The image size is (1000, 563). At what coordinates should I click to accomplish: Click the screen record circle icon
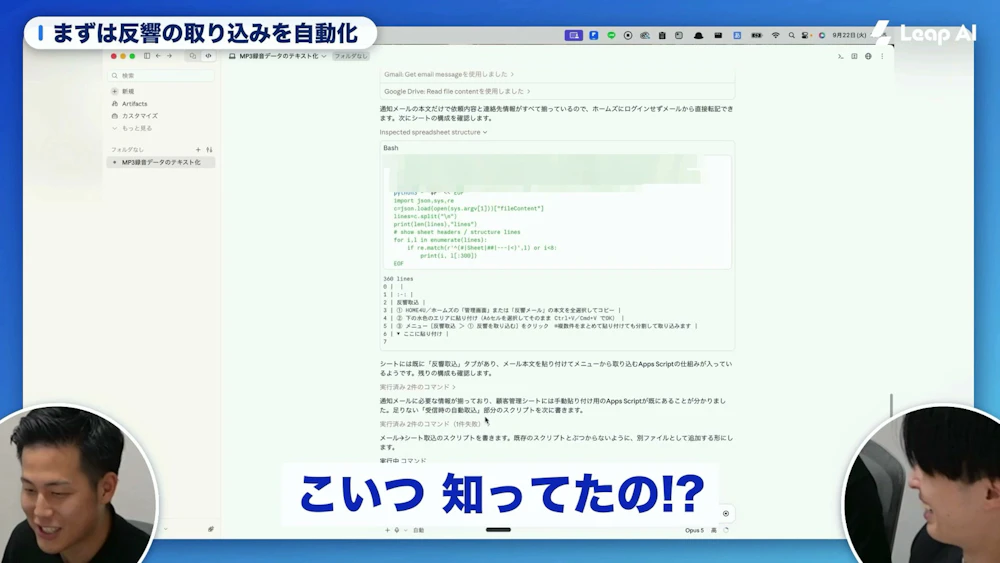628,36
